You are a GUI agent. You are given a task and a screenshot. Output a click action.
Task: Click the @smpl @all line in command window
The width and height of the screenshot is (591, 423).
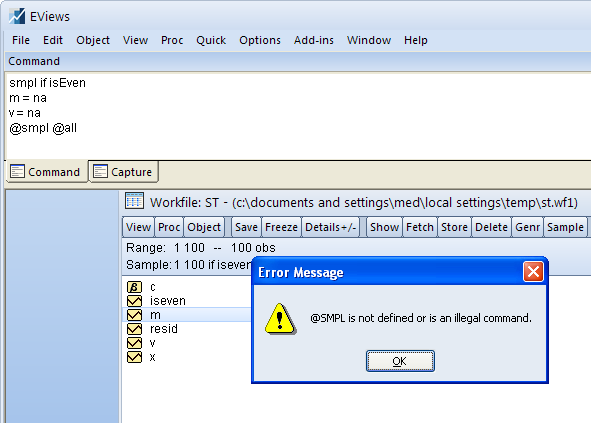[43, 128]
